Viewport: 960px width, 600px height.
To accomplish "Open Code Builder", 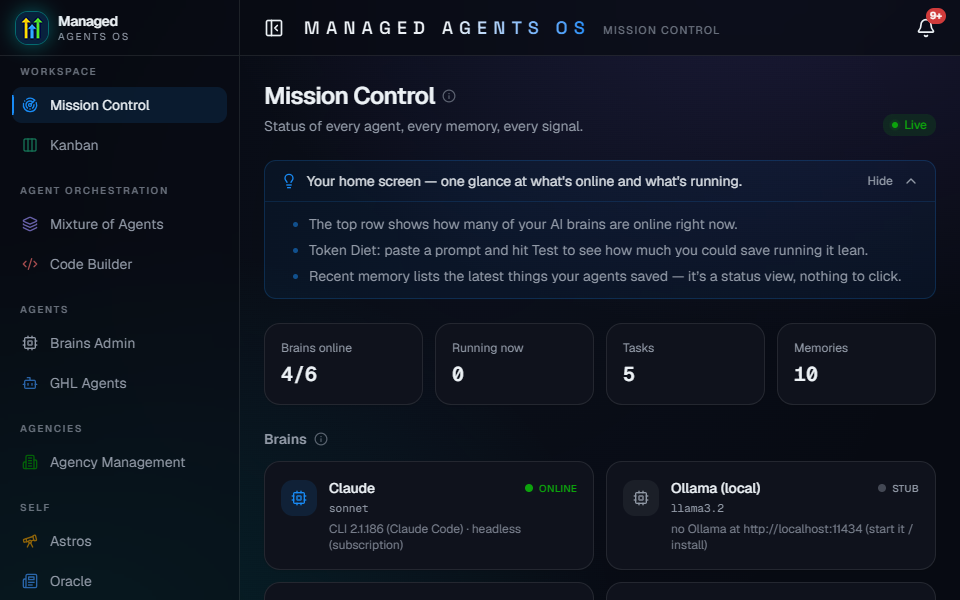I will click(x=119, y=264).
